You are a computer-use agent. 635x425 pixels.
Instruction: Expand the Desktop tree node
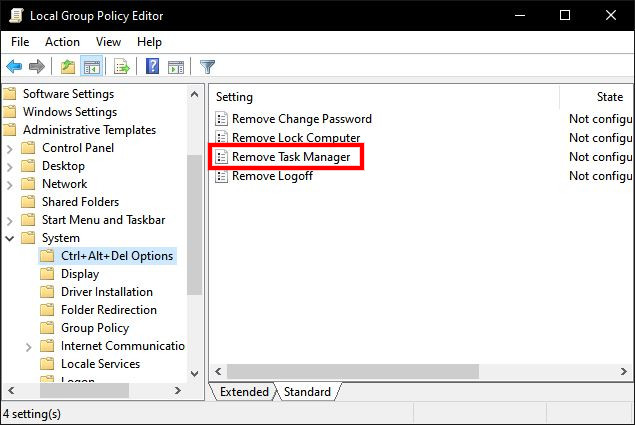(x=10, y=167)
